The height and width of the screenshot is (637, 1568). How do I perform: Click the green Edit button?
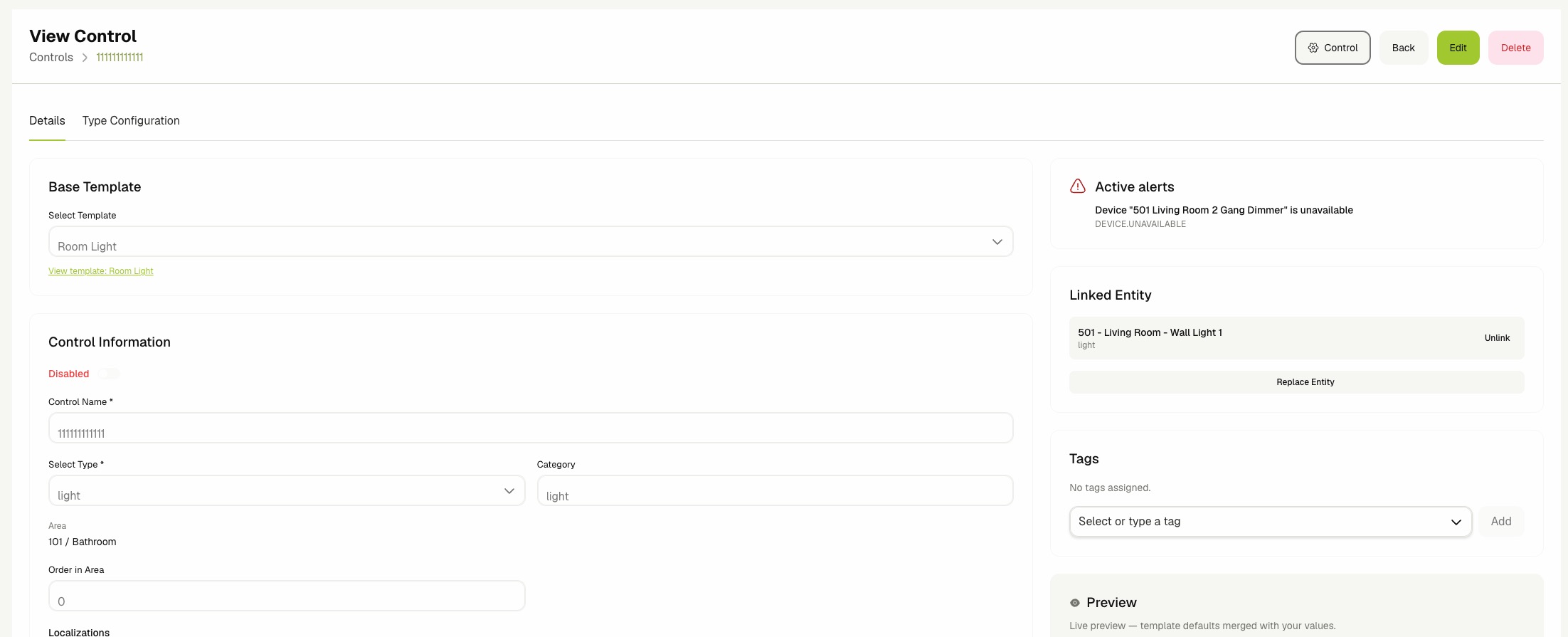click(1458, 48)
